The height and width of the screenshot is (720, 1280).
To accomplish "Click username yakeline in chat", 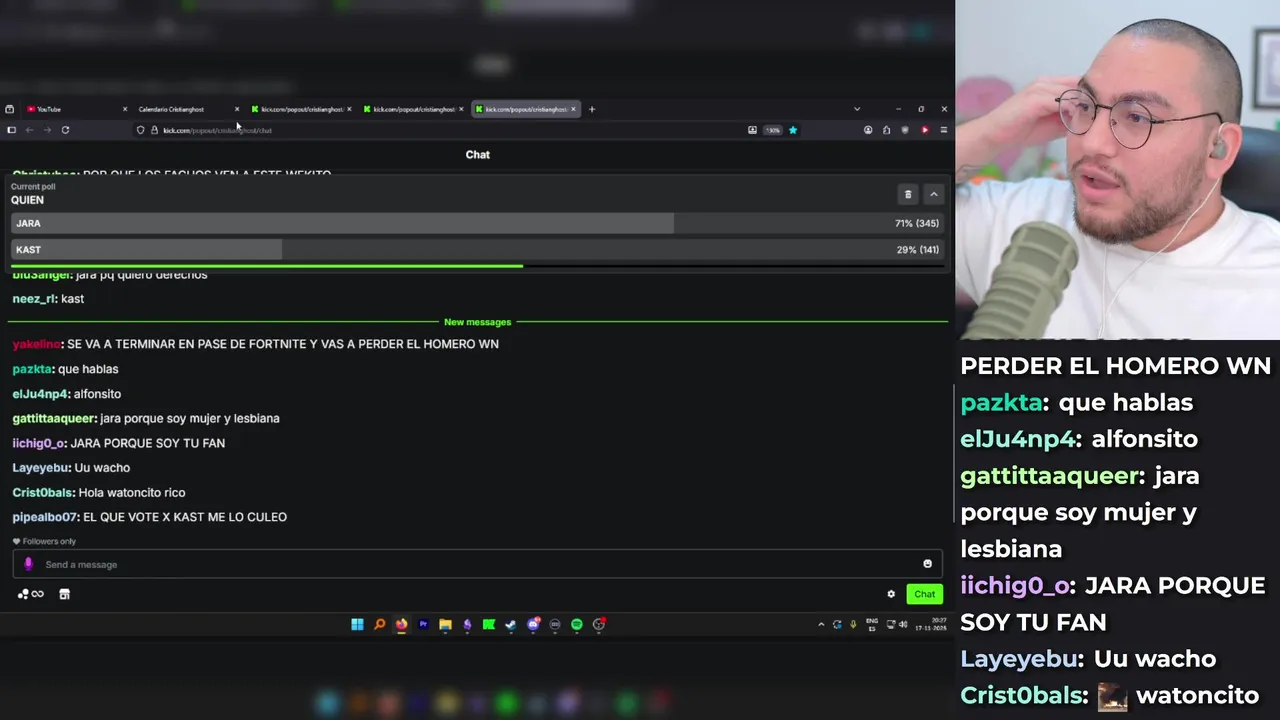I will tap(36, 344).
